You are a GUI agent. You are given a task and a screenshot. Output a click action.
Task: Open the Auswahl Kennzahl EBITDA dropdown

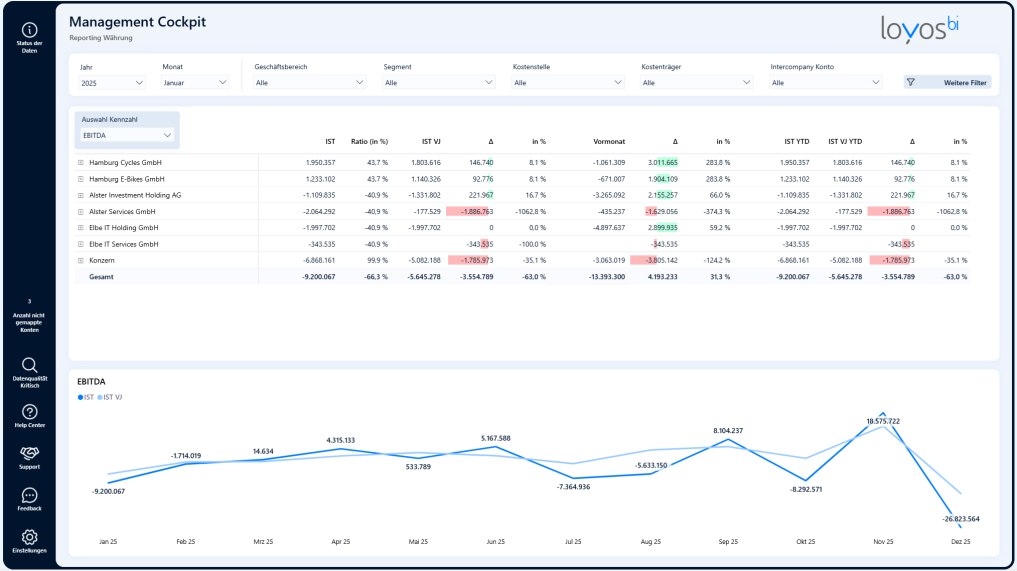click(127, 135)
